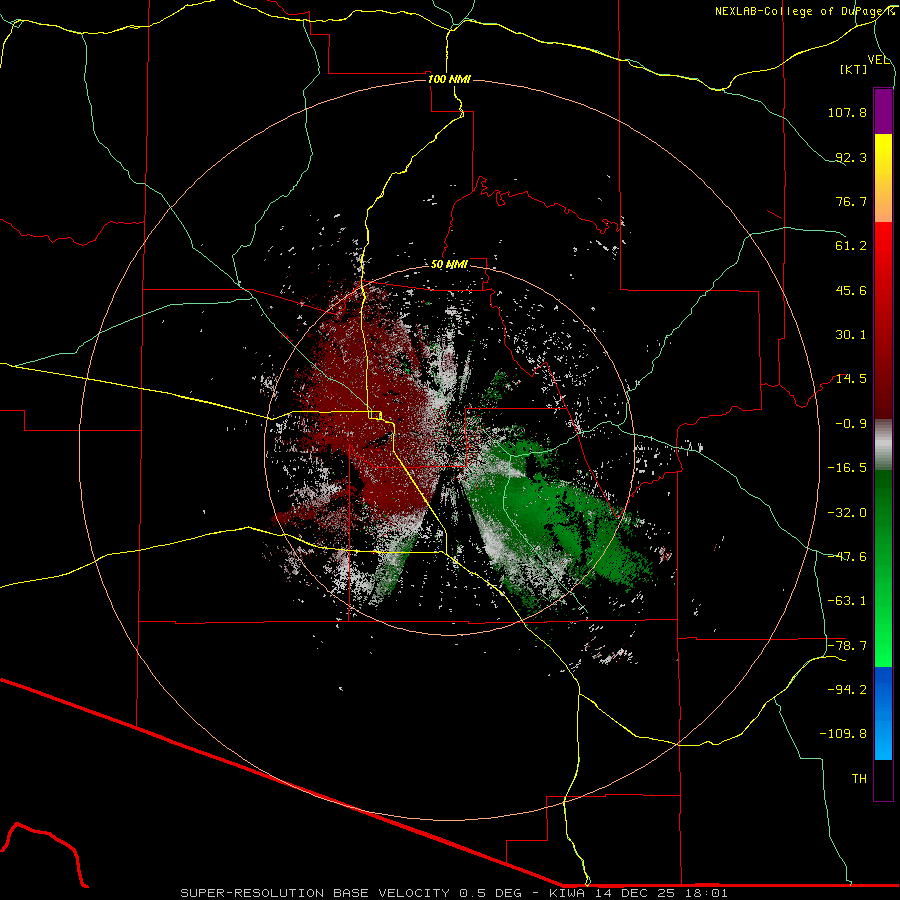Click the blue segment of the color bar
This screenshot has width=900, height=900.
pos(883,713)
